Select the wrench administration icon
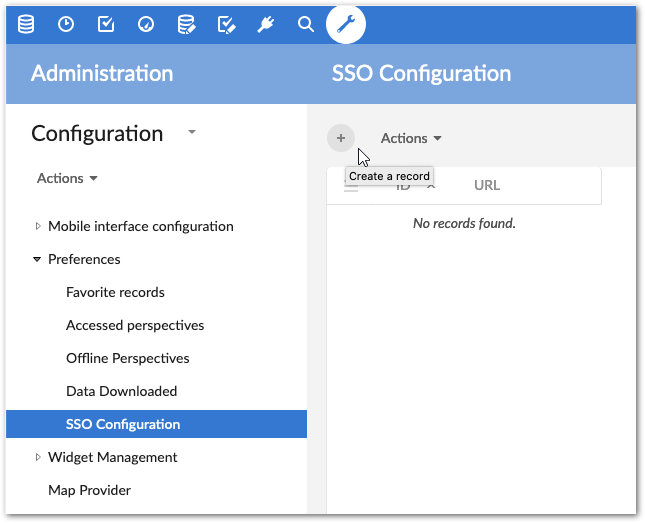Viewport: 645px width, 523px height. [x=346, y=24]
